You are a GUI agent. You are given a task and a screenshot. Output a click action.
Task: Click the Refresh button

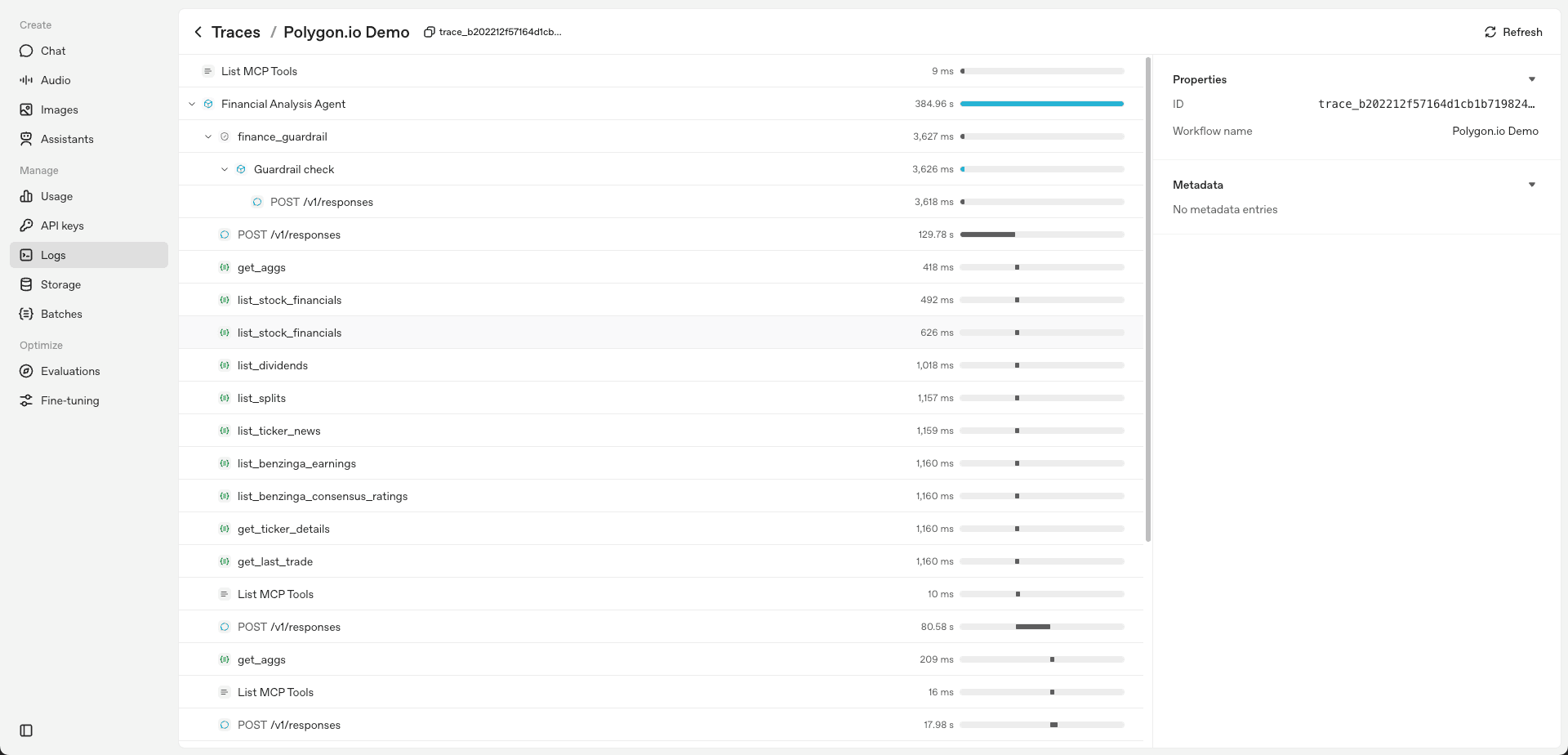pos(1512,32)
